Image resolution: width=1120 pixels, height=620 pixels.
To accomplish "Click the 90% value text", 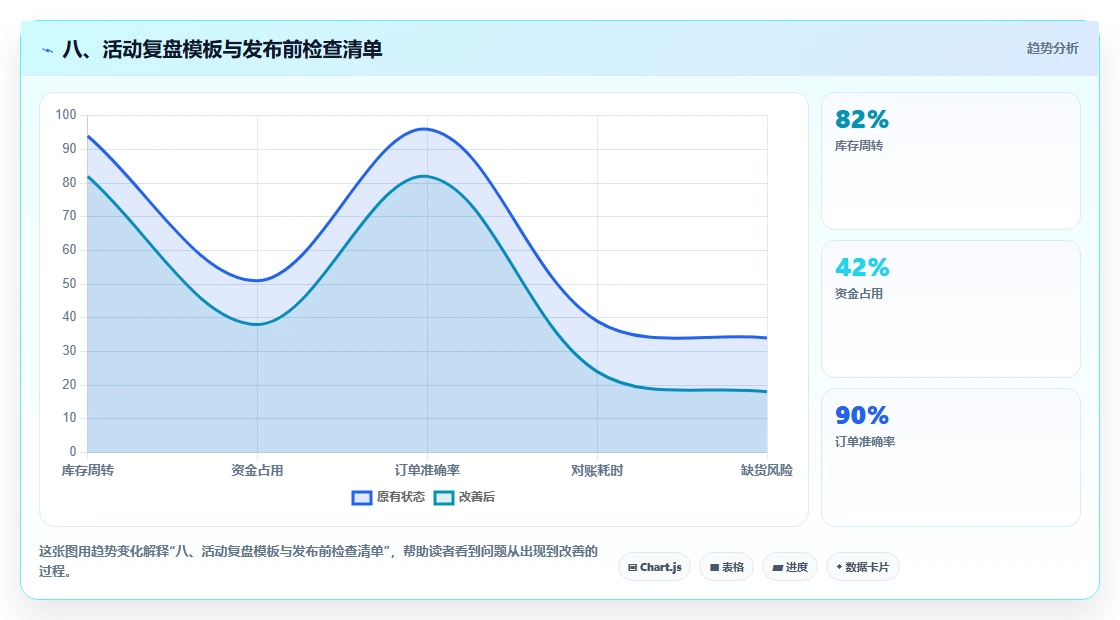I will [x=861, y=415].
